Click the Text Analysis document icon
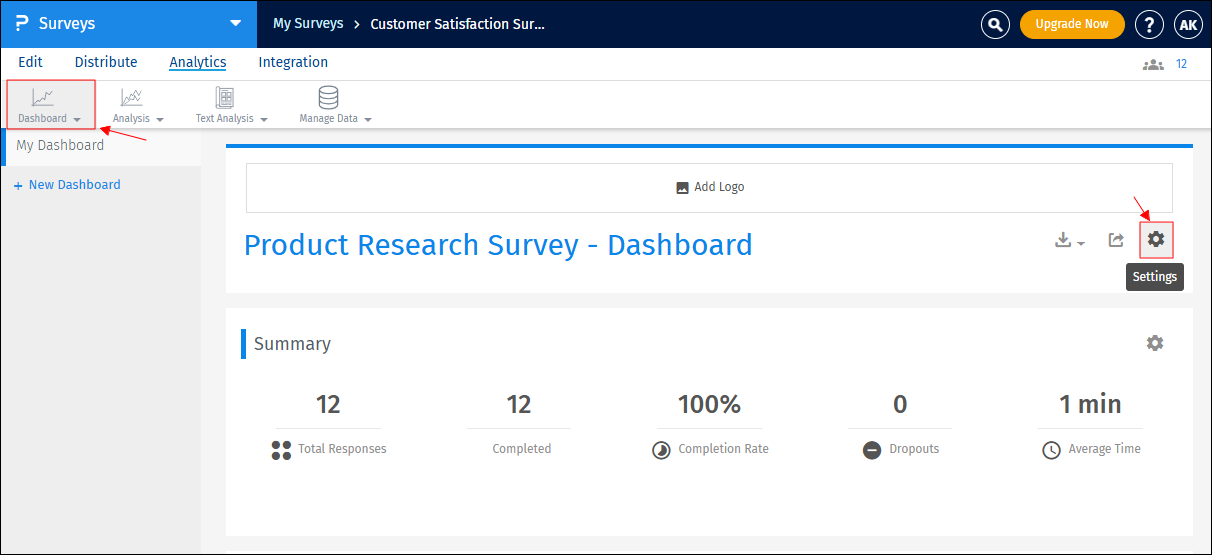The image size is (1212, 555). point(225,97)
